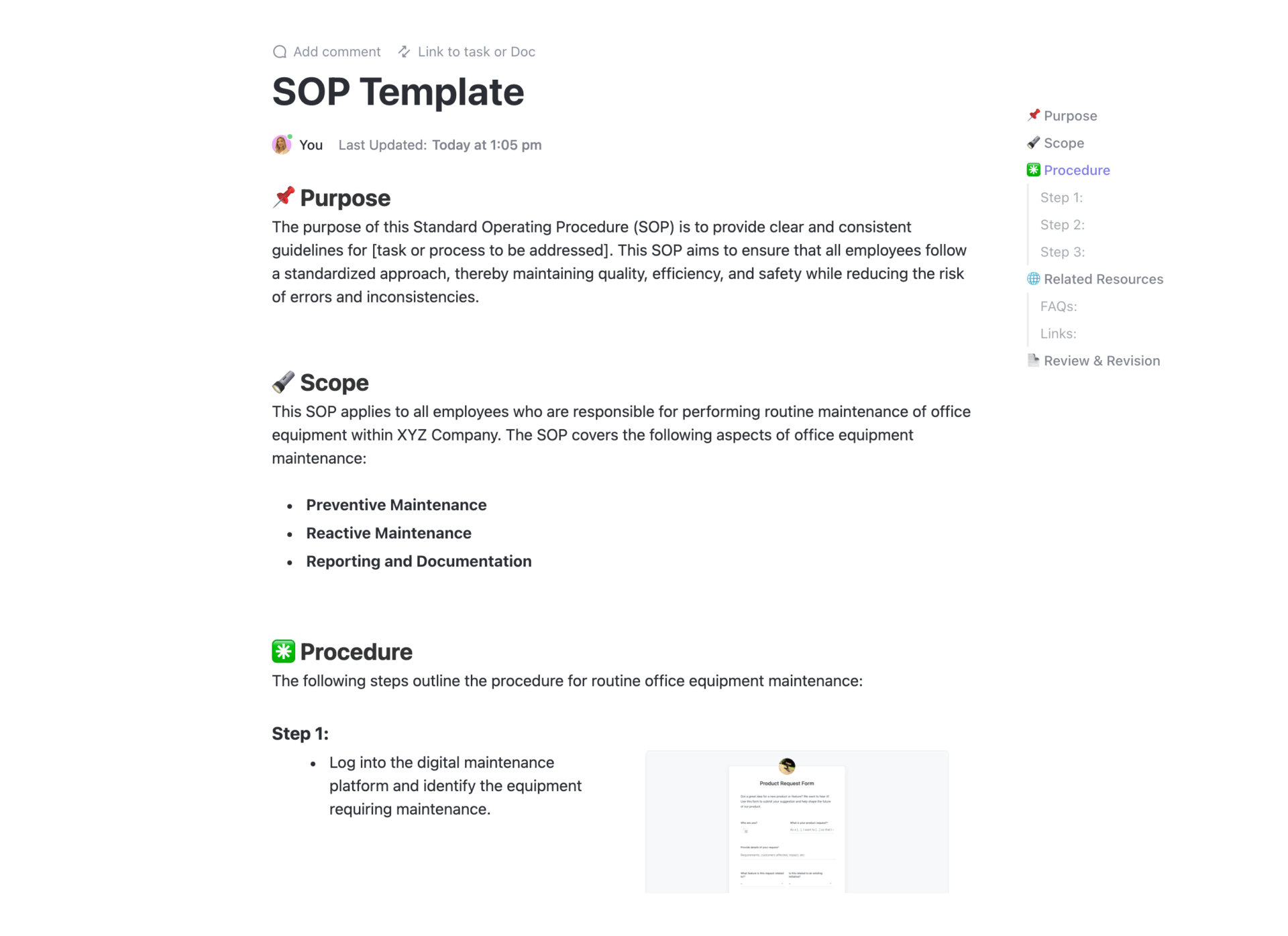
Task: Jump to Step 1 from the outline
Action: point(1061,197)
